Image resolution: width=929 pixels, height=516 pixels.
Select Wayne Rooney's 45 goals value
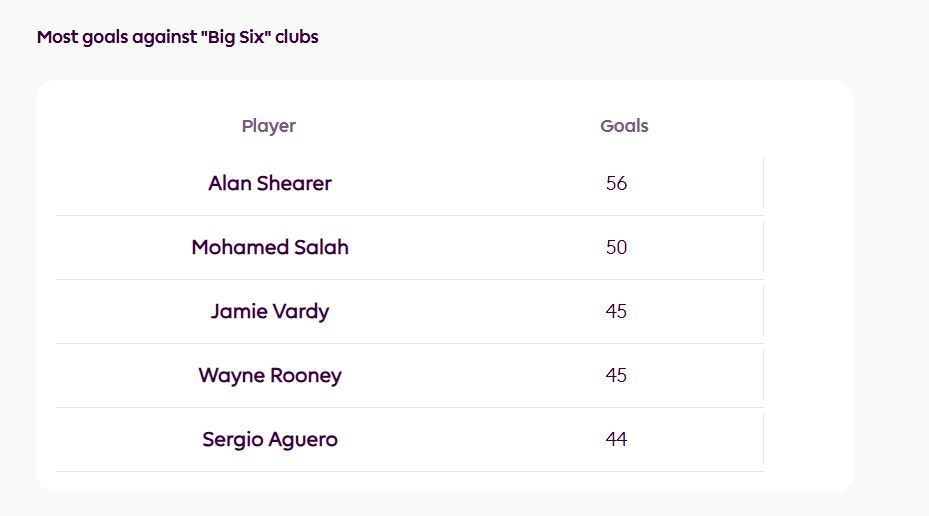pos(616,376)
